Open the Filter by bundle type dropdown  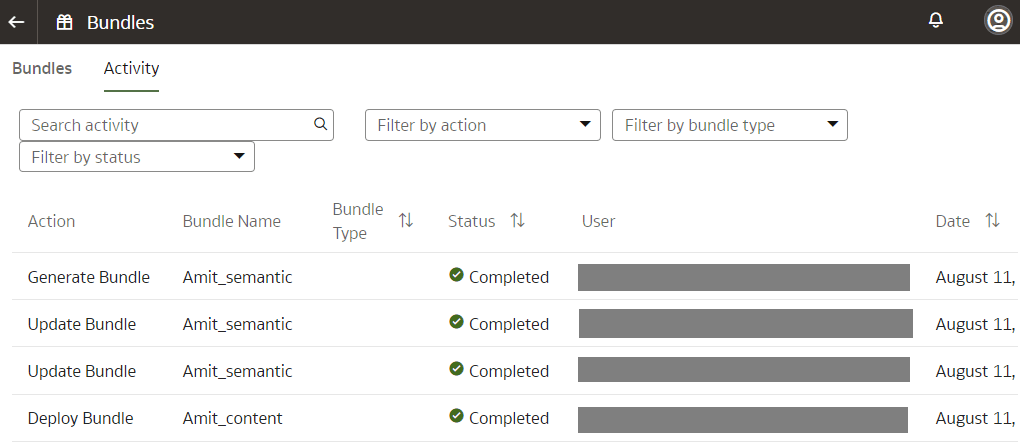point(832,125)
